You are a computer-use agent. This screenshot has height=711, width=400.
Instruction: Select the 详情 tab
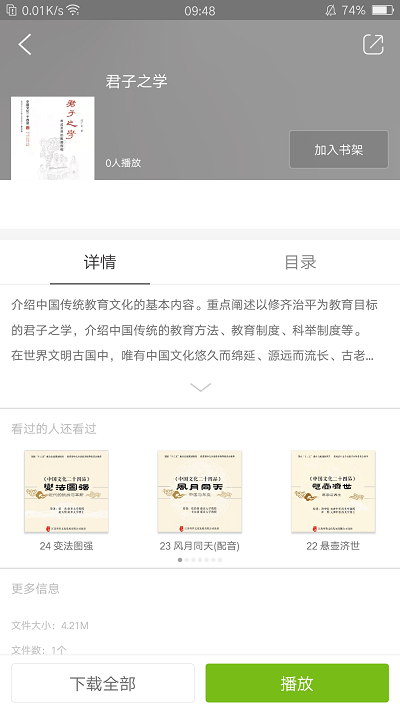tap(100, 262)
